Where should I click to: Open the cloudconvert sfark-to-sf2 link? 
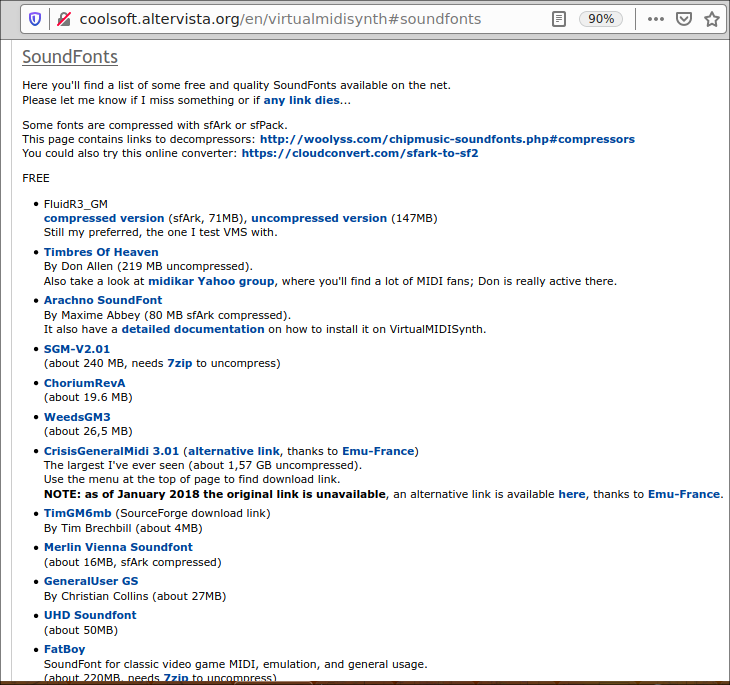click(x=360, y=153)
